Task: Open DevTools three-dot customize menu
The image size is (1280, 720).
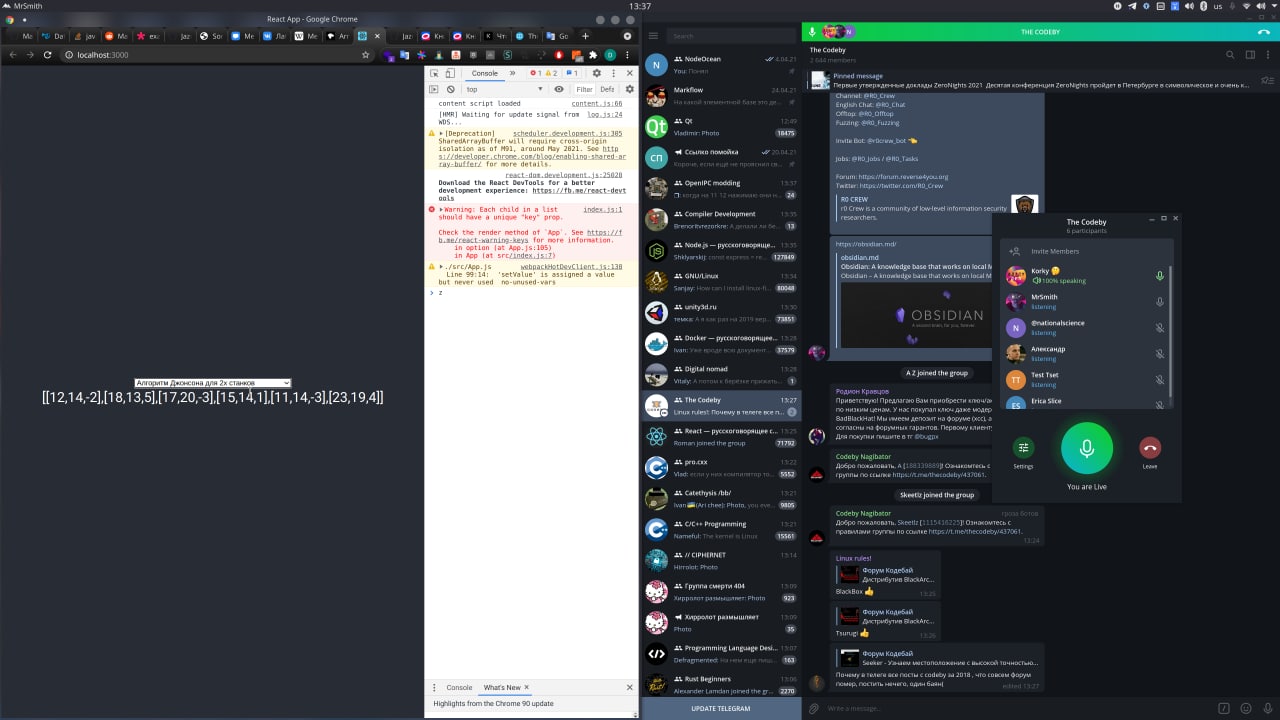Action: click(613, 73)
